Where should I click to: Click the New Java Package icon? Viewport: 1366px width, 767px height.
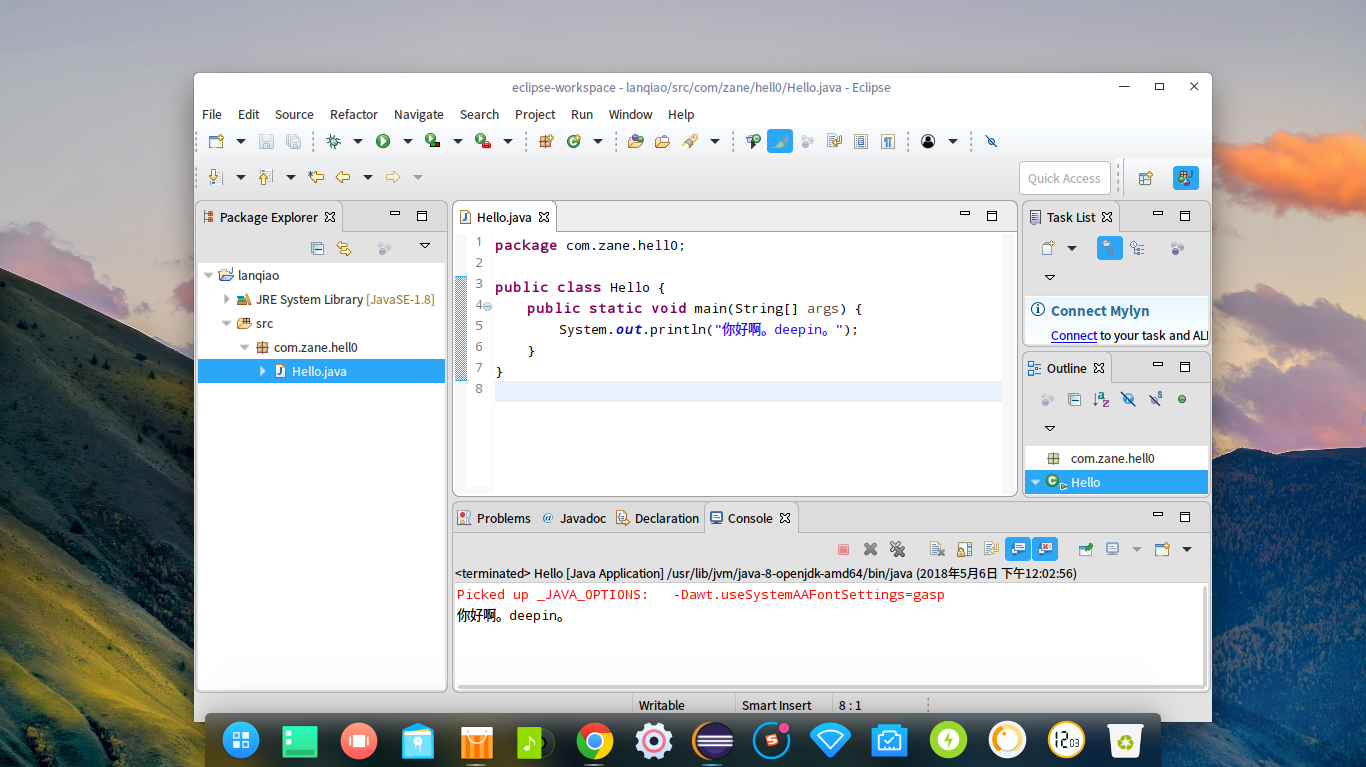coord(546,142)
